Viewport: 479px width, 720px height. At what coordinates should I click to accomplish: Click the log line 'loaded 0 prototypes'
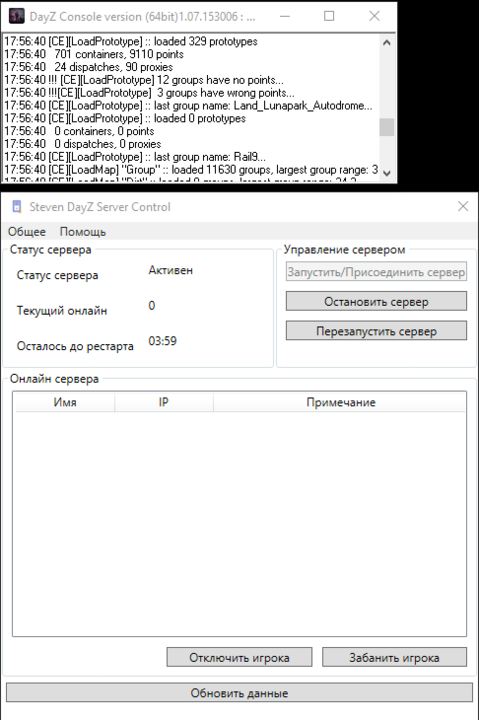(125, 118)
